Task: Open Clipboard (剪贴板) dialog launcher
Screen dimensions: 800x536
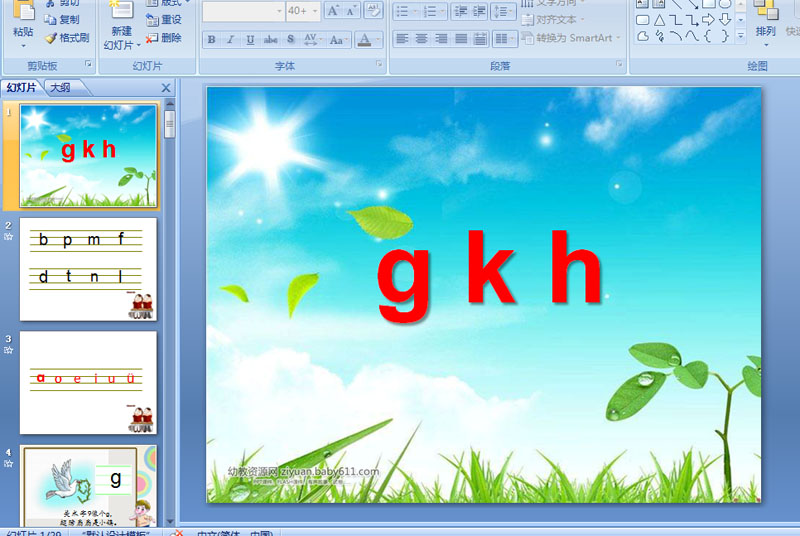Action: coord(88,64)
